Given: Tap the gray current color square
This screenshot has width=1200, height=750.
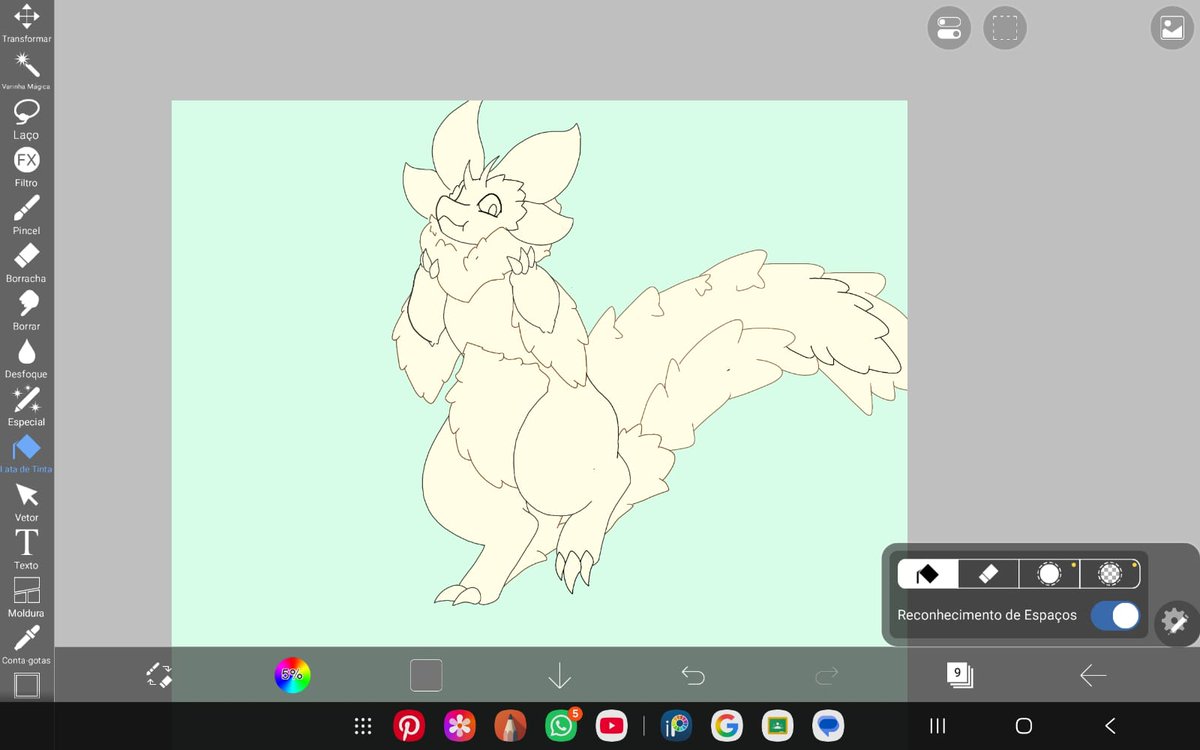Looking at the screenshot, I should [426, 675].
